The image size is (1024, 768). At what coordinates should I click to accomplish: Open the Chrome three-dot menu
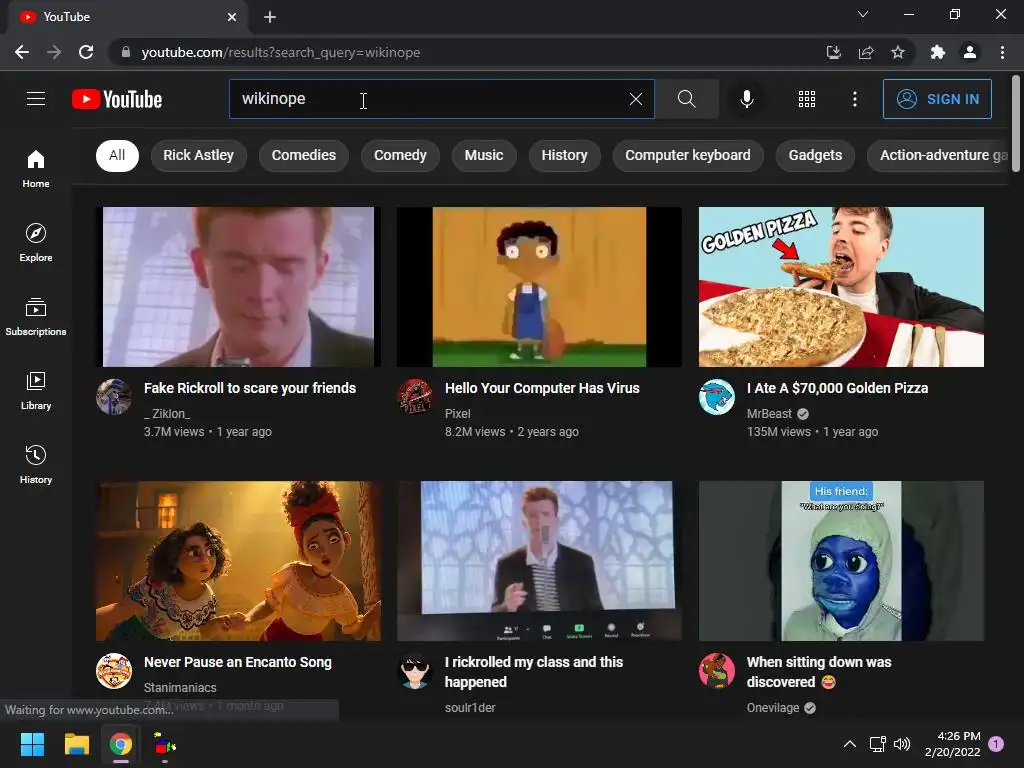(1002, 52)
